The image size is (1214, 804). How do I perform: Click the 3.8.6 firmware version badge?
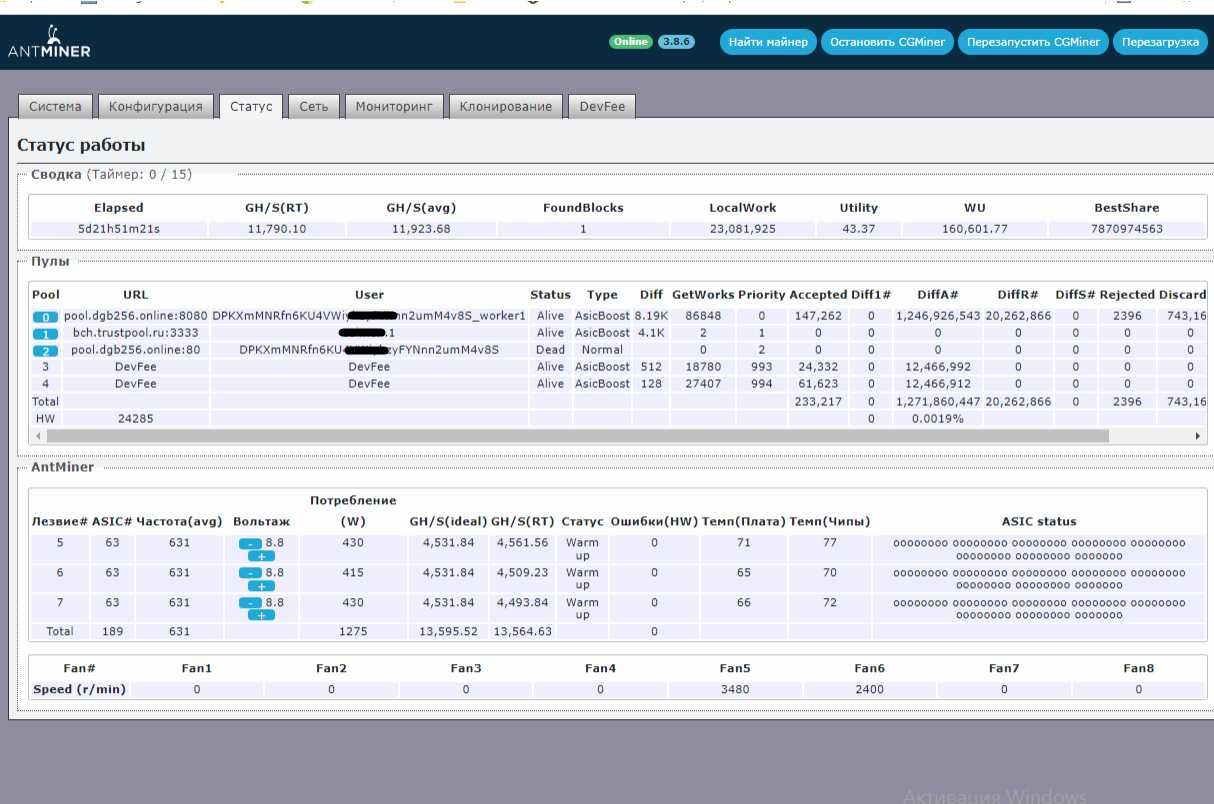click(x=676, y=42)
